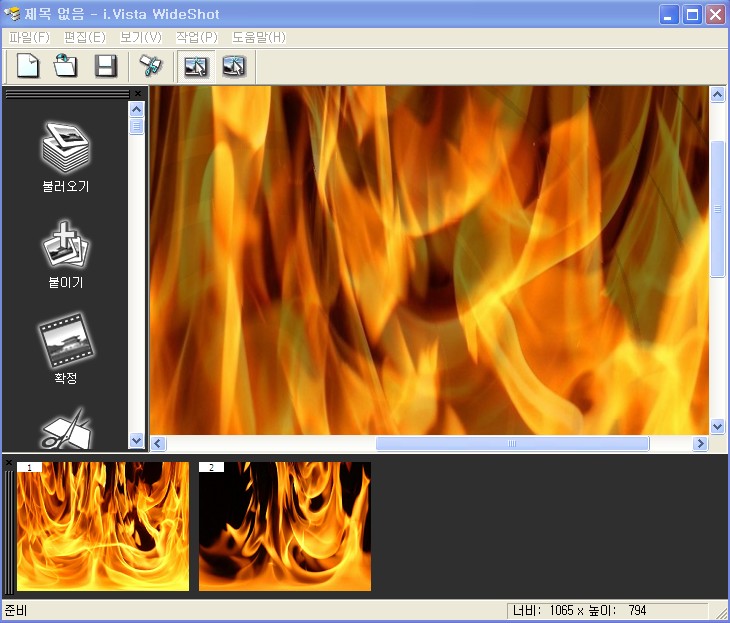The image size is (730, 623).
Task: Toggle the second image pointer view button
Action: pos(234,66)
